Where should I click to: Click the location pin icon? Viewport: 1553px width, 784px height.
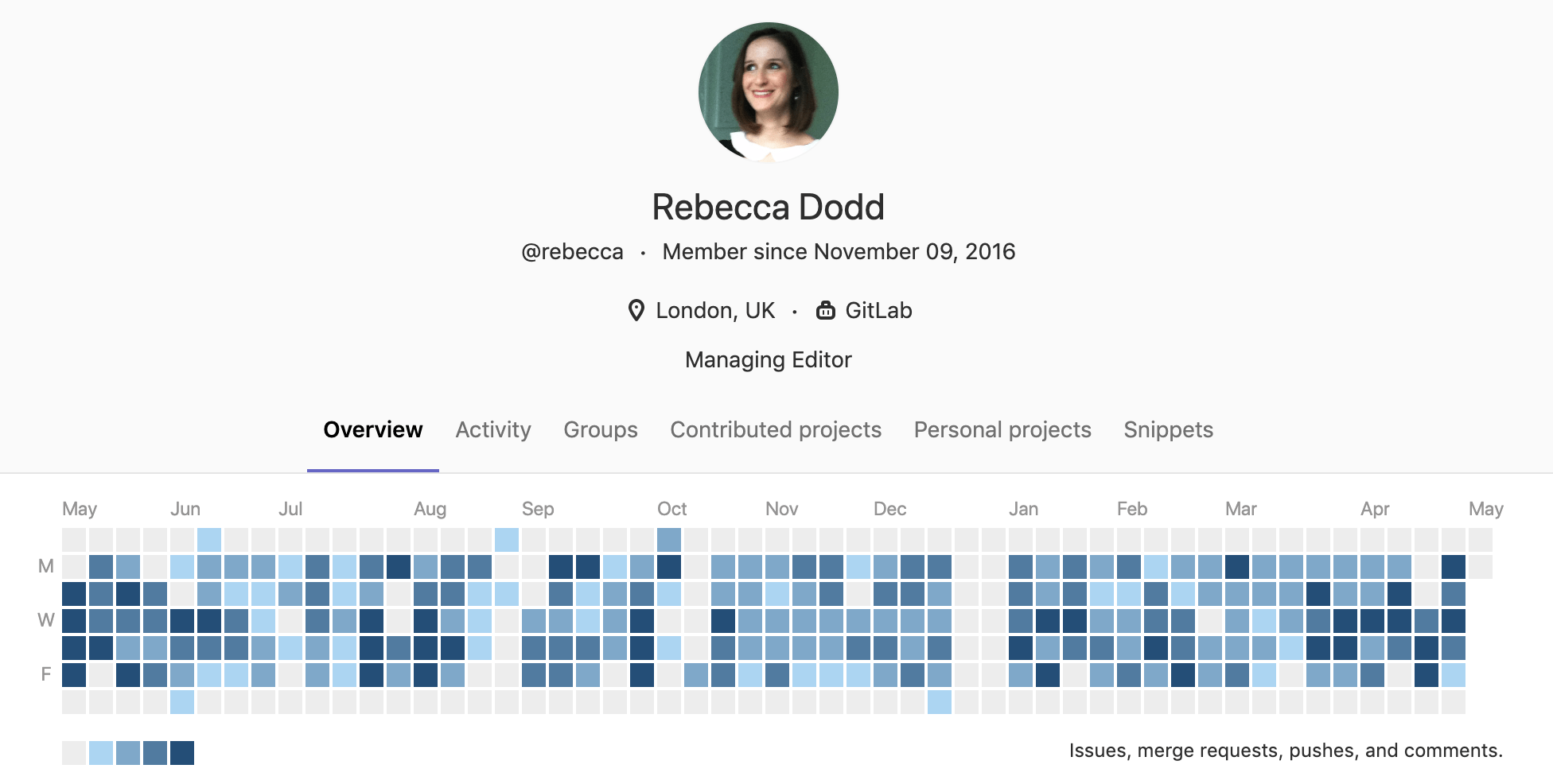pos(636,310)
